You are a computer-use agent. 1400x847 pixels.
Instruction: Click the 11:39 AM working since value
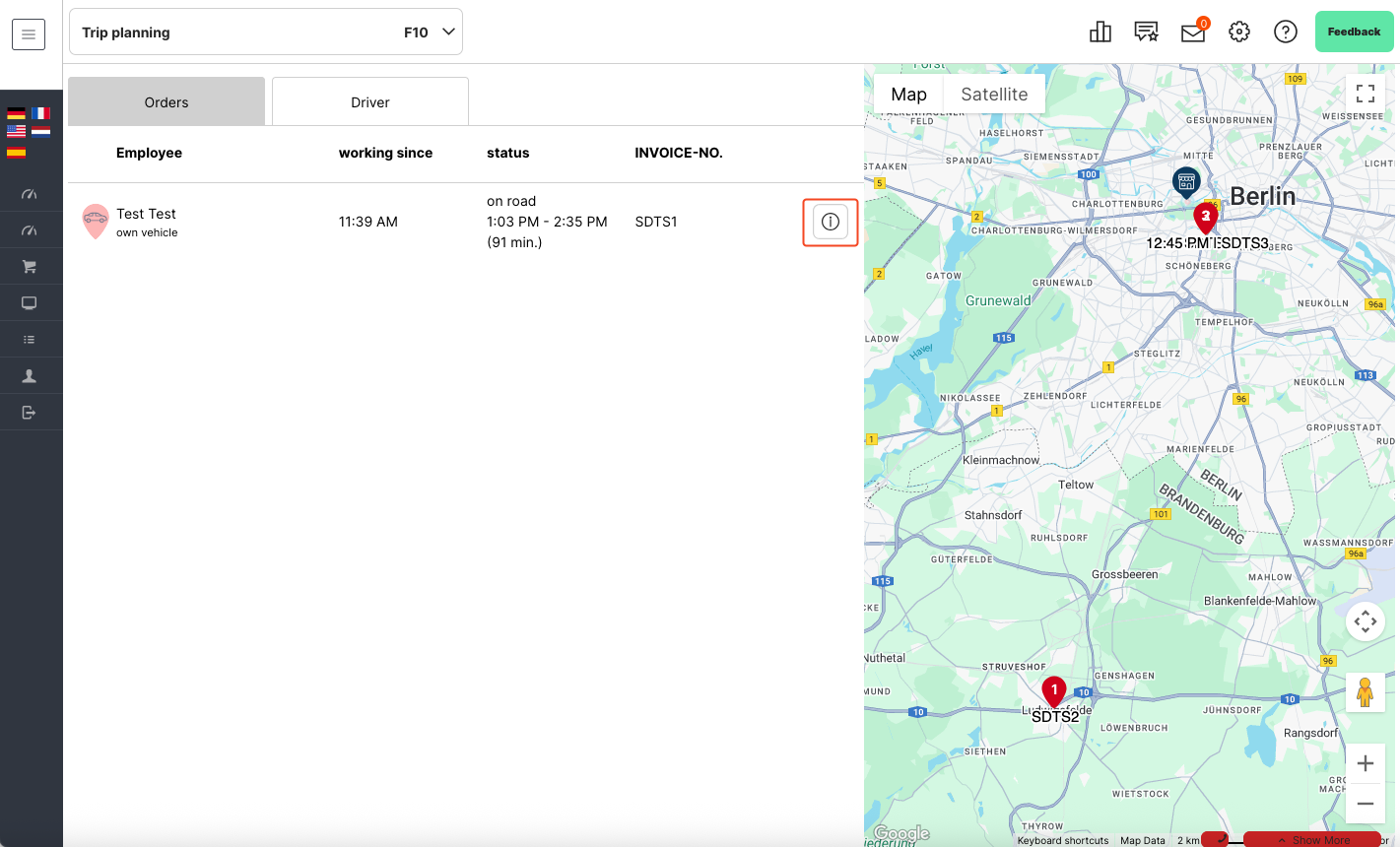click(368, 222)
